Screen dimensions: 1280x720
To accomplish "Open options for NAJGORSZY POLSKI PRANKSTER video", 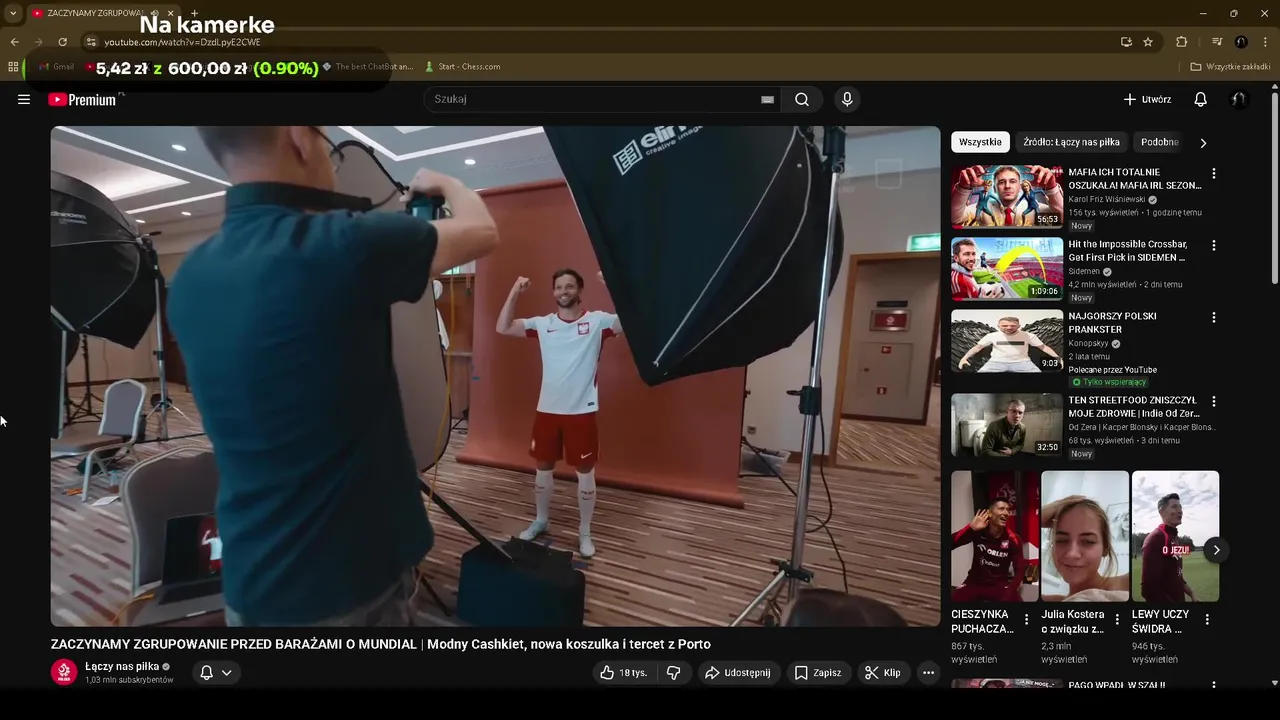I will coord(1214,317).
